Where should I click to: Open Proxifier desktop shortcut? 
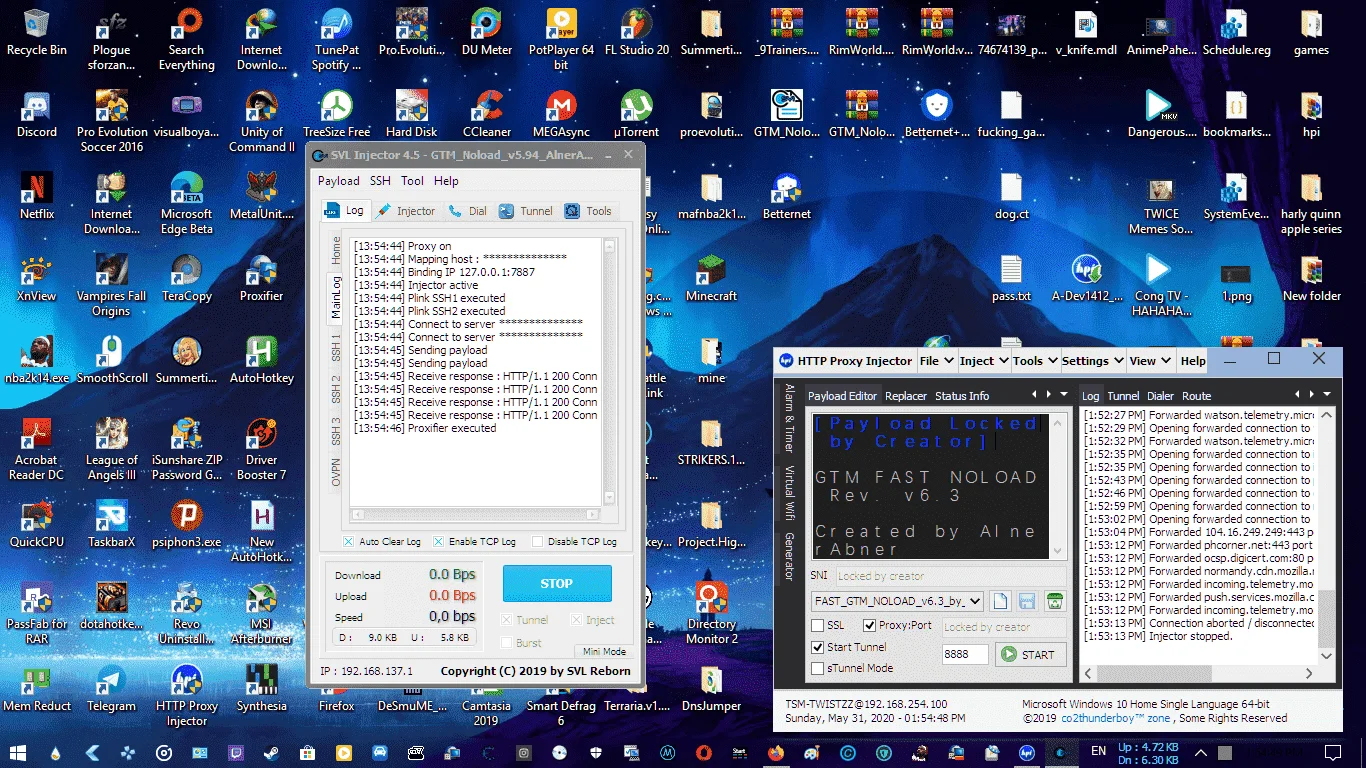(x=262, y=278)
